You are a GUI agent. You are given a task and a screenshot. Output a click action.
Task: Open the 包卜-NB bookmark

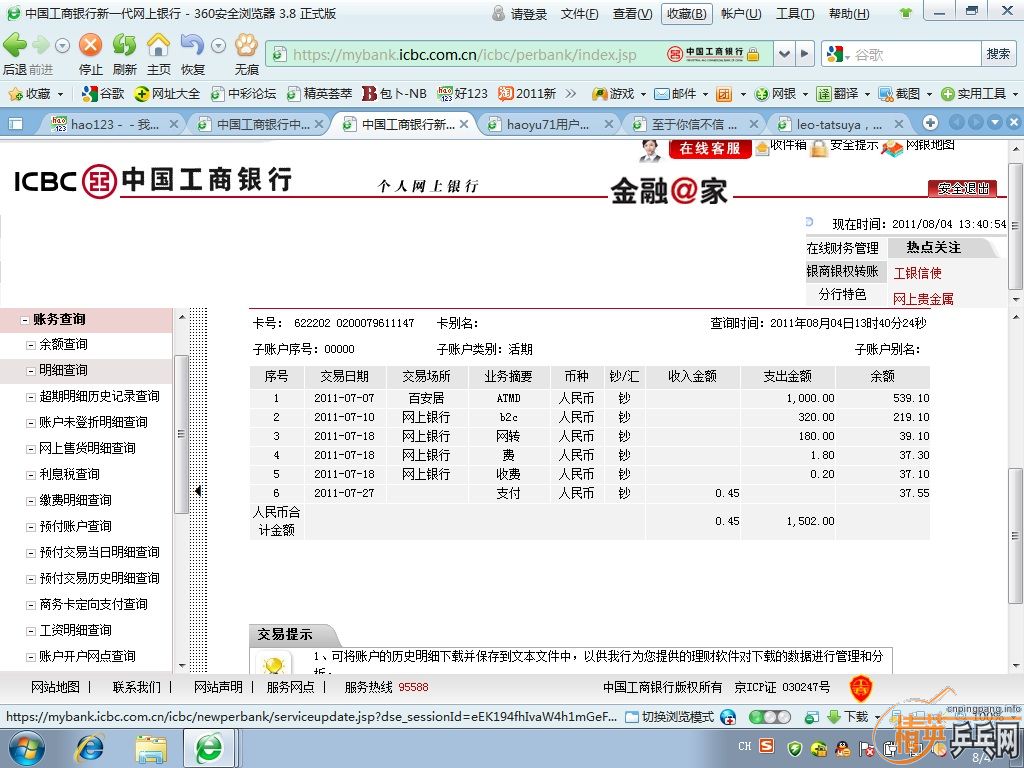(394, 94)
